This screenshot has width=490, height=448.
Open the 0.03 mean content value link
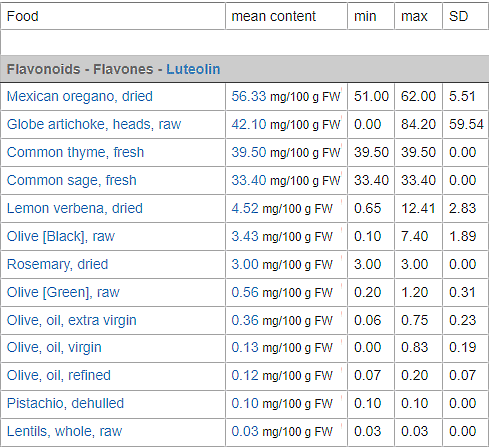245,431
